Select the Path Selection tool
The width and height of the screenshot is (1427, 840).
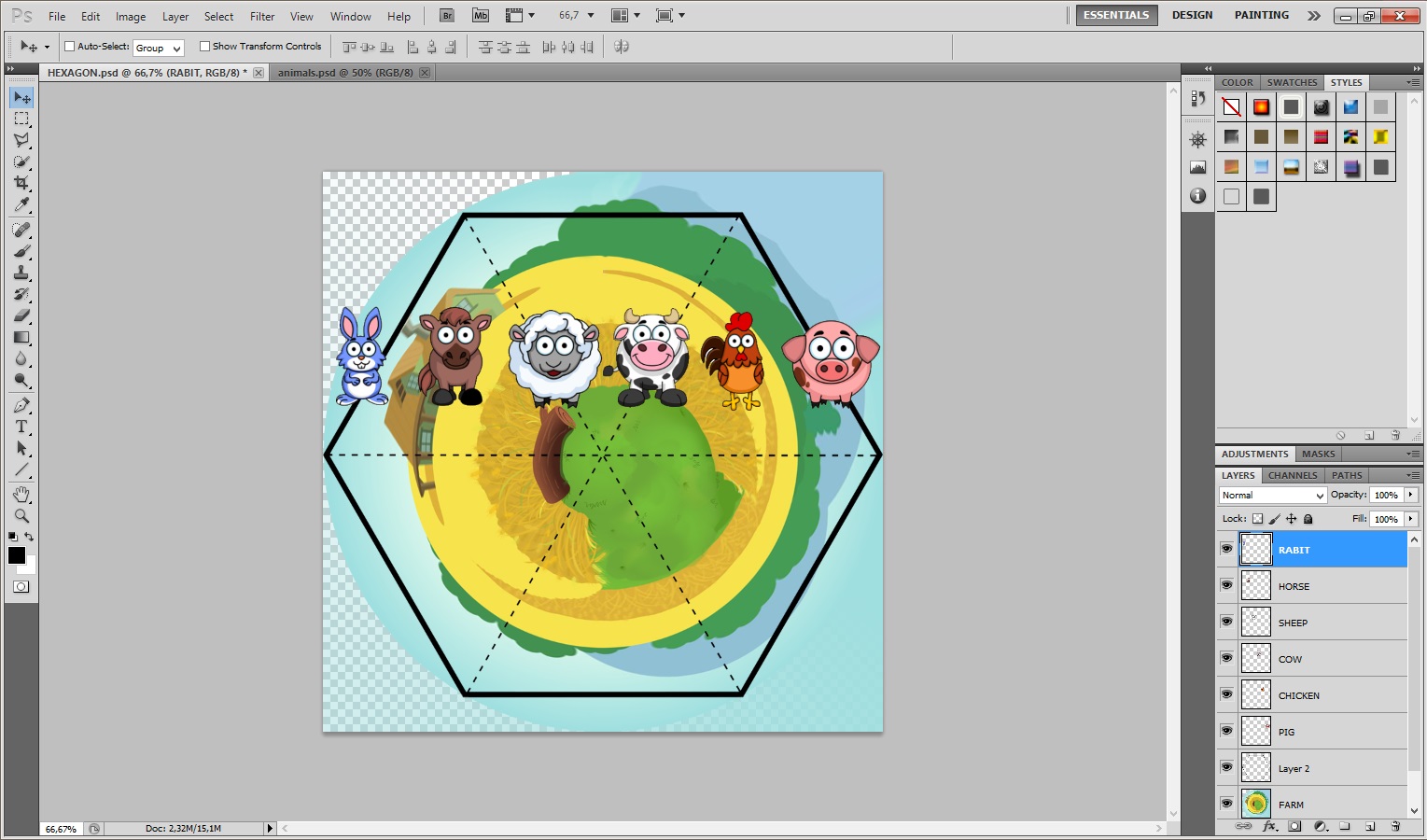tap(21, 448)
